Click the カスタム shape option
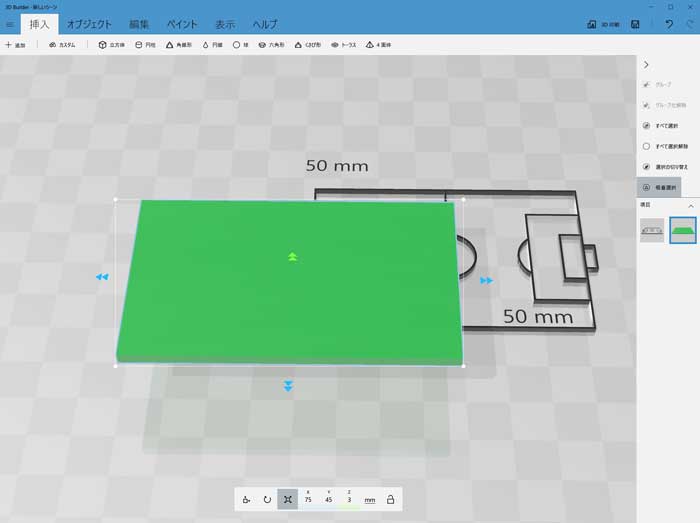The width and height of the screenshot is (700, 523). point(62,45)
